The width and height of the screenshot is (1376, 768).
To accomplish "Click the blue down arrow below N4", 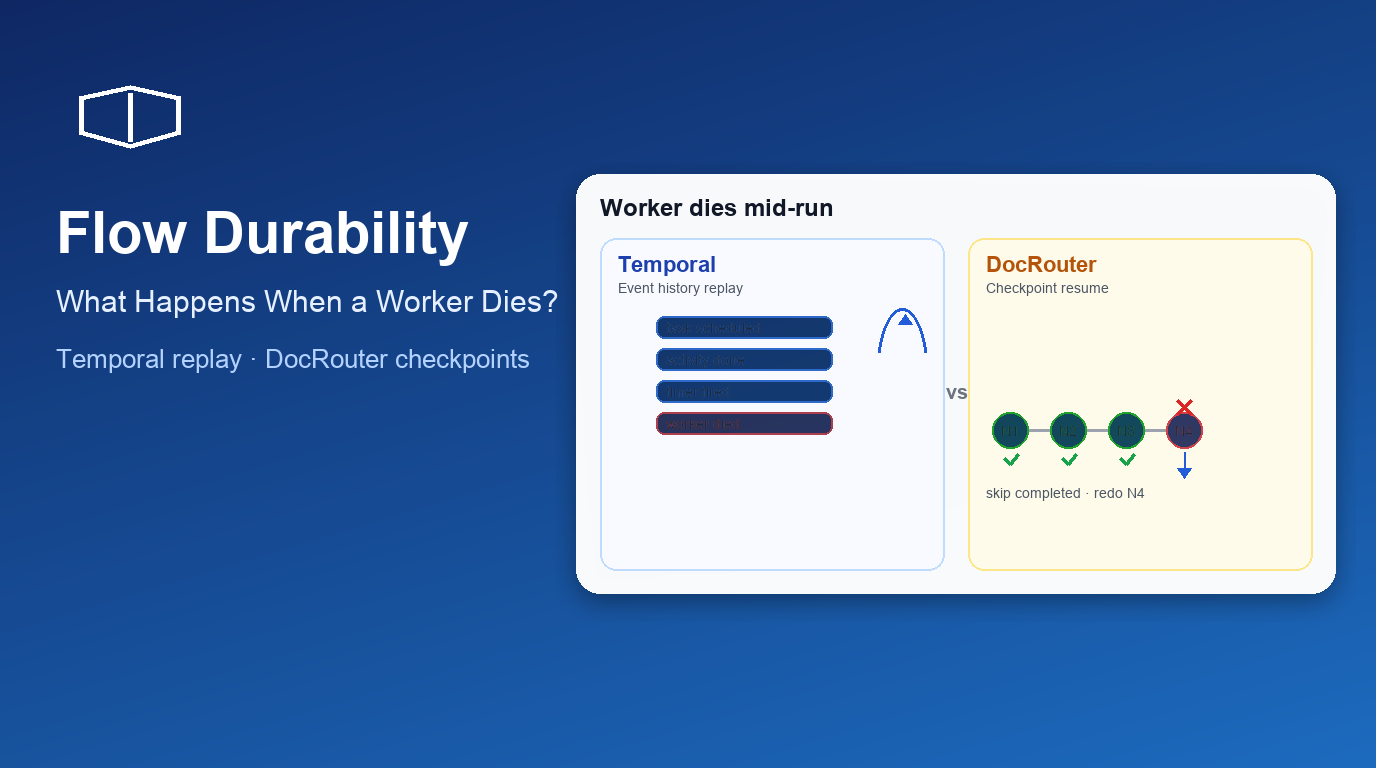I will (x=1184, y=465).
